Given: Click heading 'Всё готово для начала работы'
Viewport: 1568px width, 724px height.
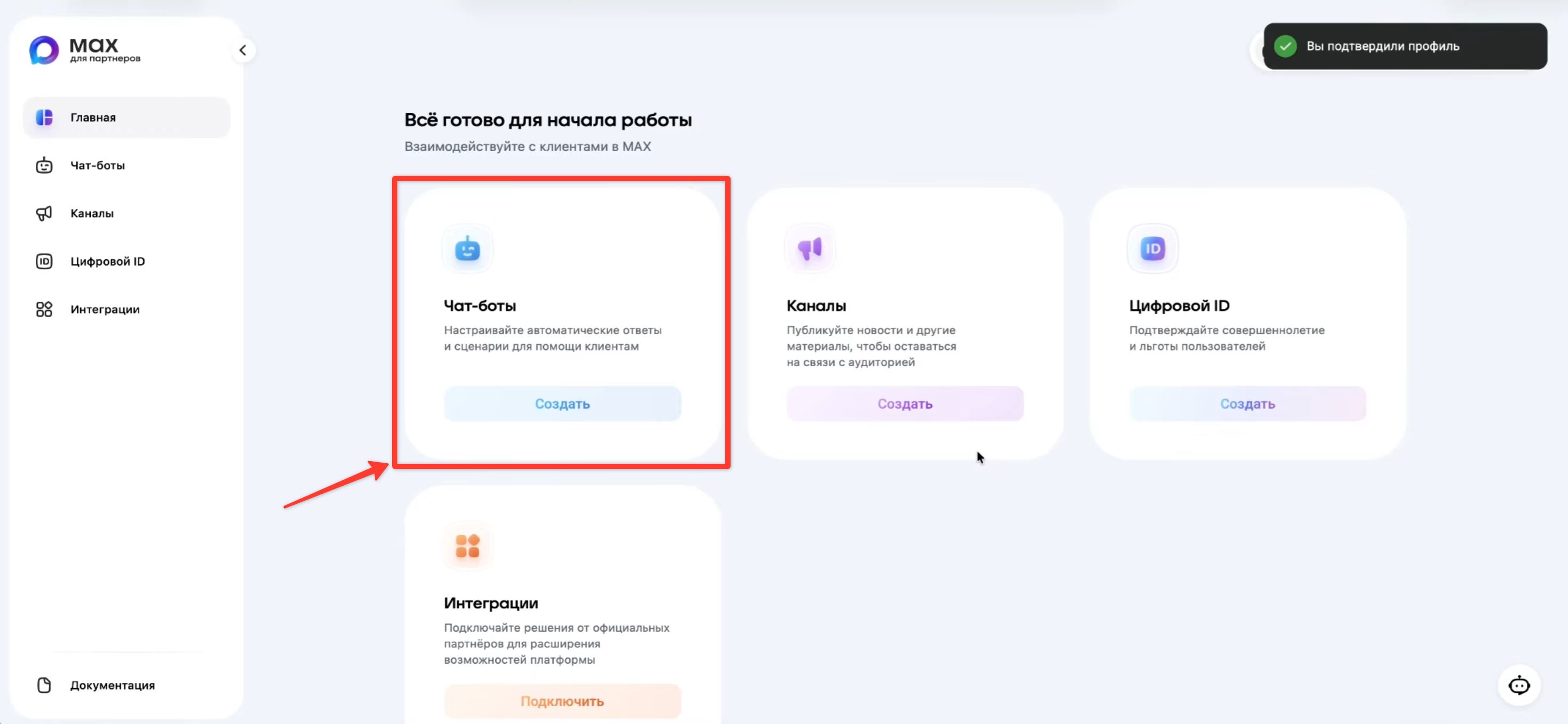Looking at the screenshot, I should click(548, 120).
